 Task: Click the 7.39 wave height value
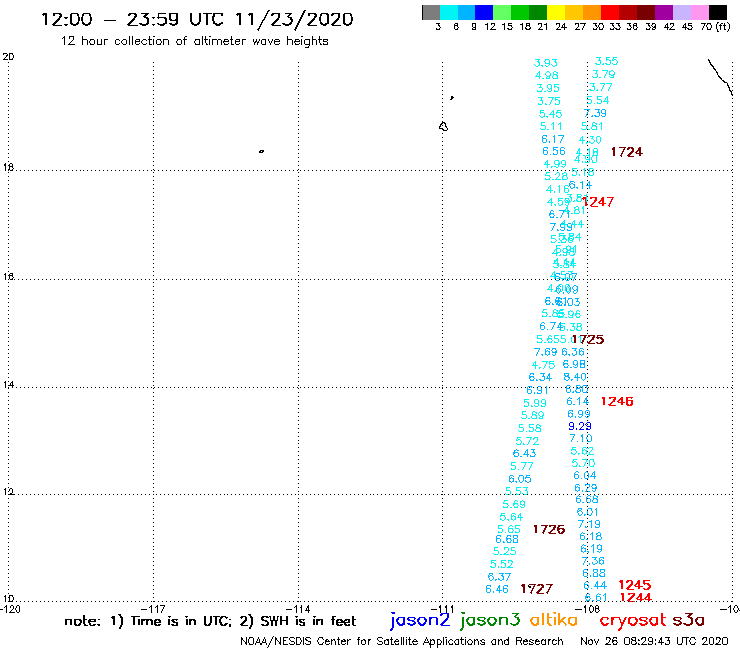click(x=595, y=113)
